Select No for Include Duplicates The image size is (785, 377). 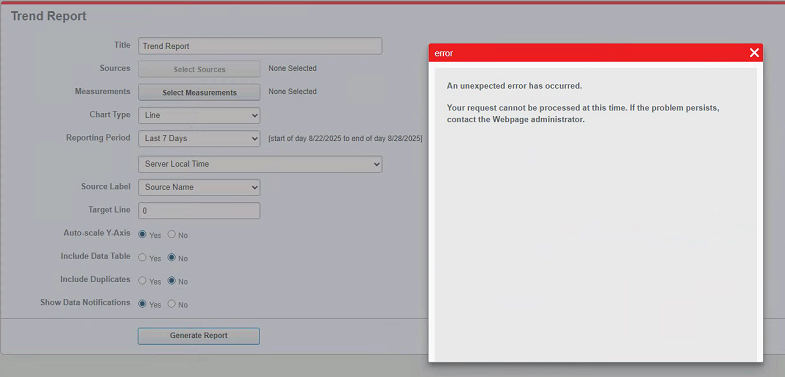pyautogui.click(x=172, y=281)
